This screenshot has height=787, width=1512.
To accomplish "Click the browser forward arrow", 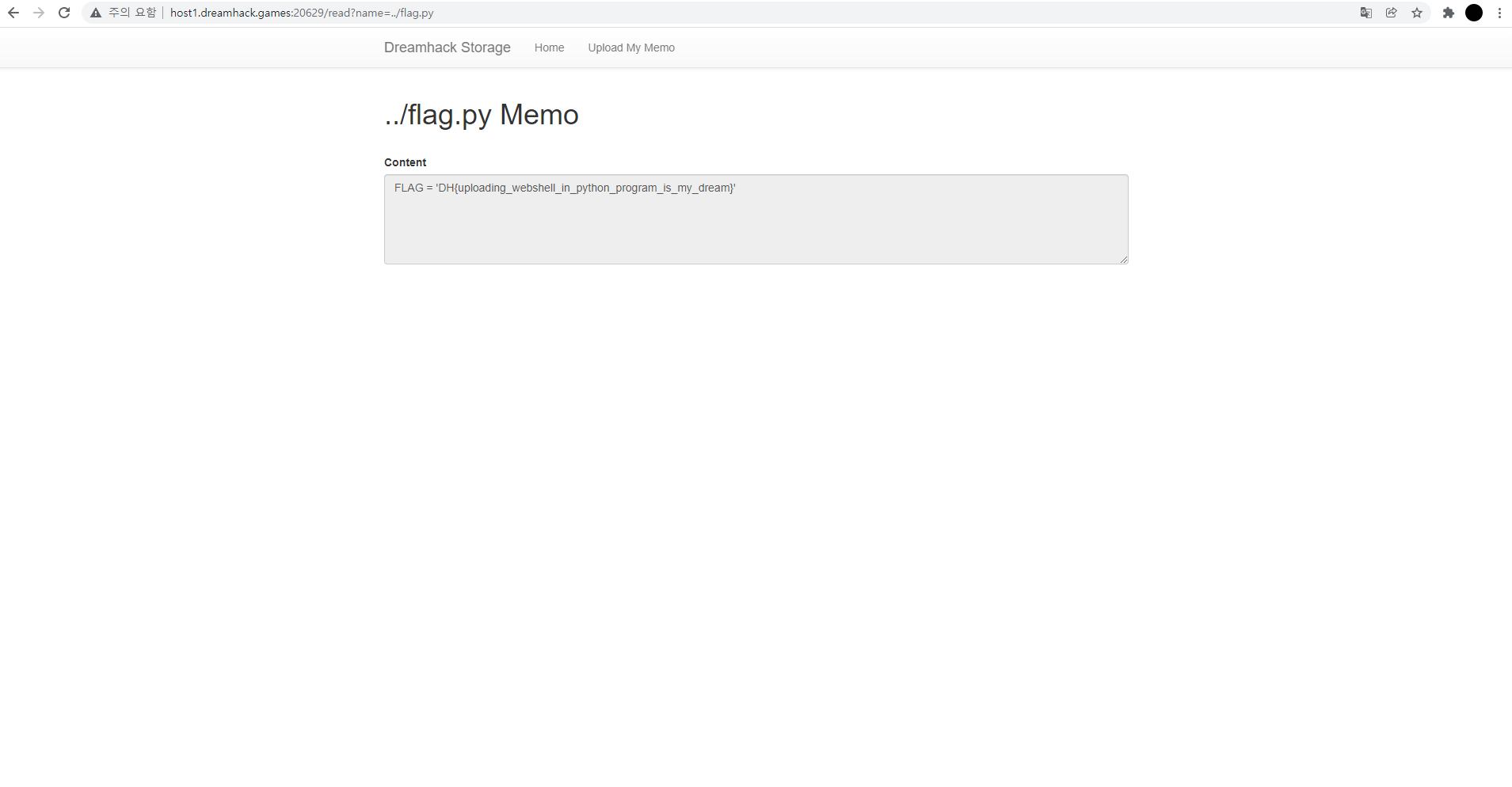I will click(39, 13).
